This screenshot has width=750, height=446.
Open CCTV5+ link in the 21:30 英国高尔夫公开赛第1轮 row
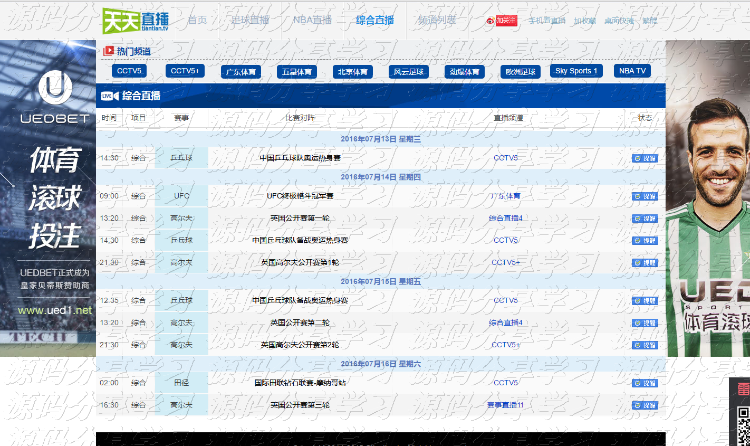pos(506,262)
